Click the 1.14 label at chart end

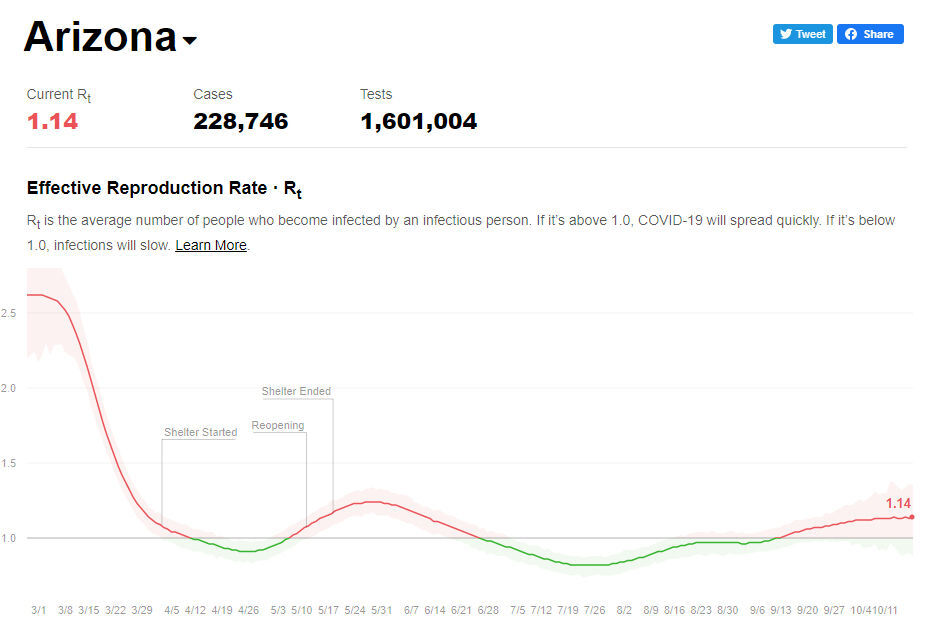coord(898,504)
